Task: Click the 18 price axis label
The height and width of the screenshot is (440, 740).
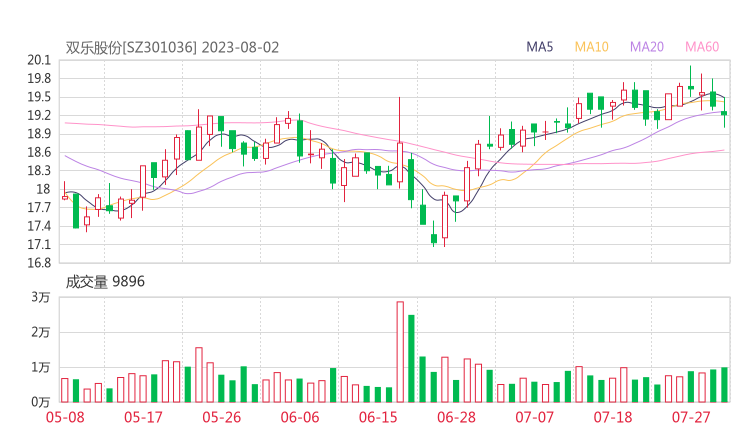Action: tap(43, 189)
